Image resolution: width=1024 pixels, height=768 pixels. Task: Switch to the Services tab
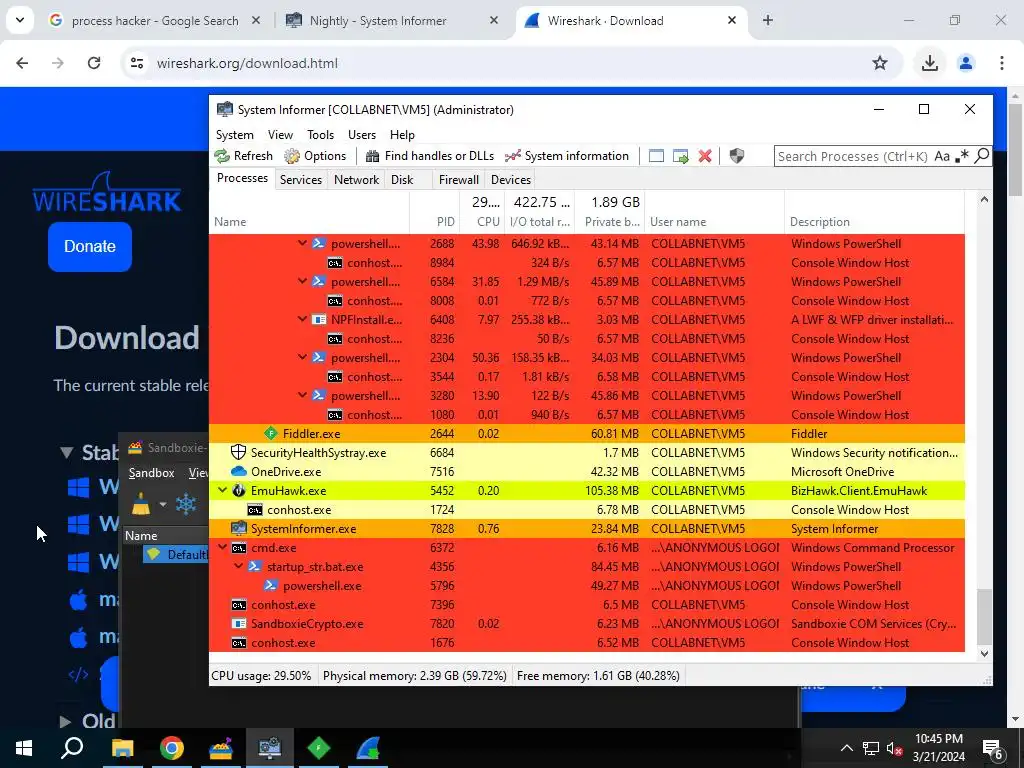[300, 180]
